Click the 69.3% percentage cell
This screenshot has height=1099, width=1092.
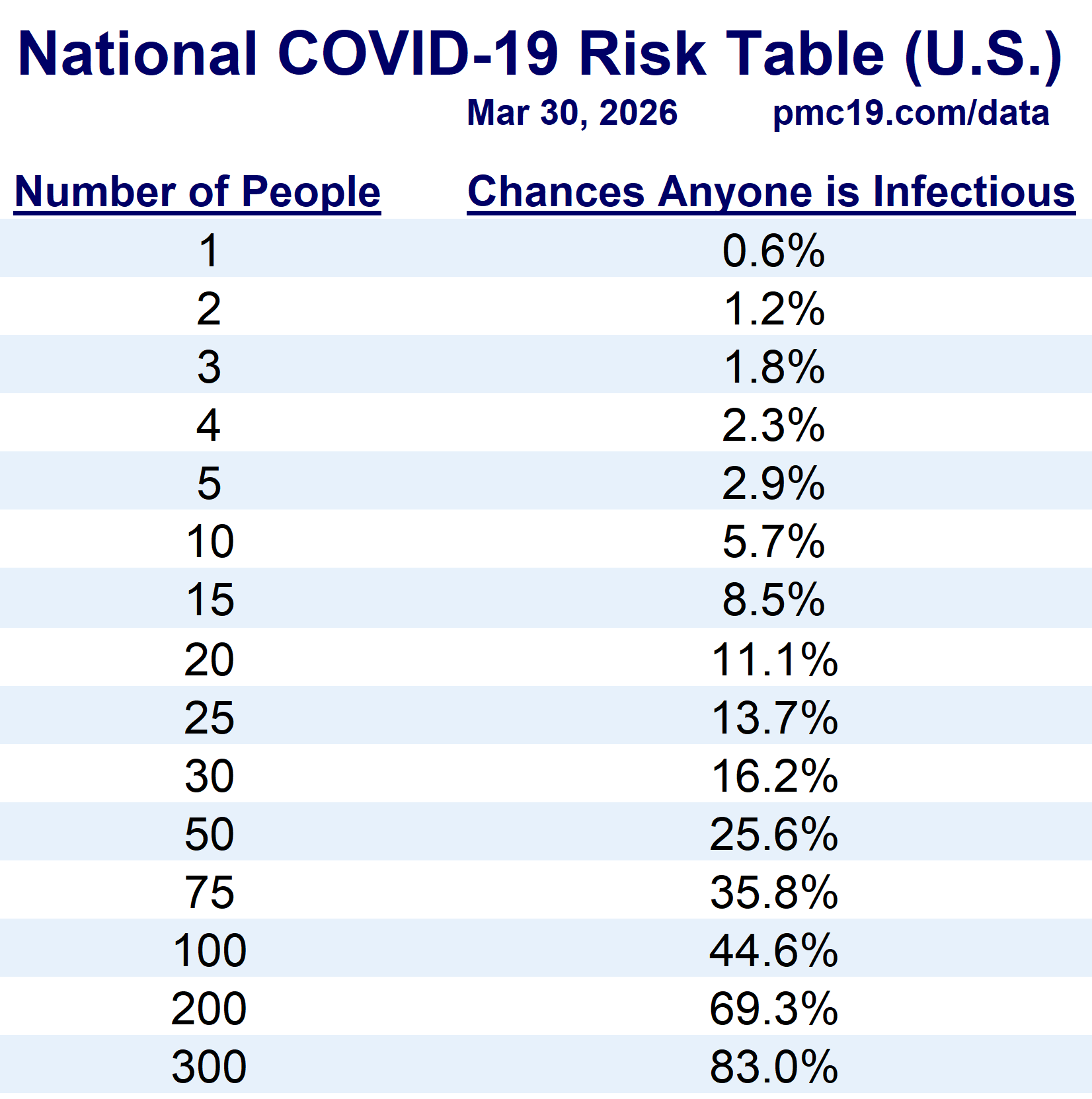pos(773,1009)
